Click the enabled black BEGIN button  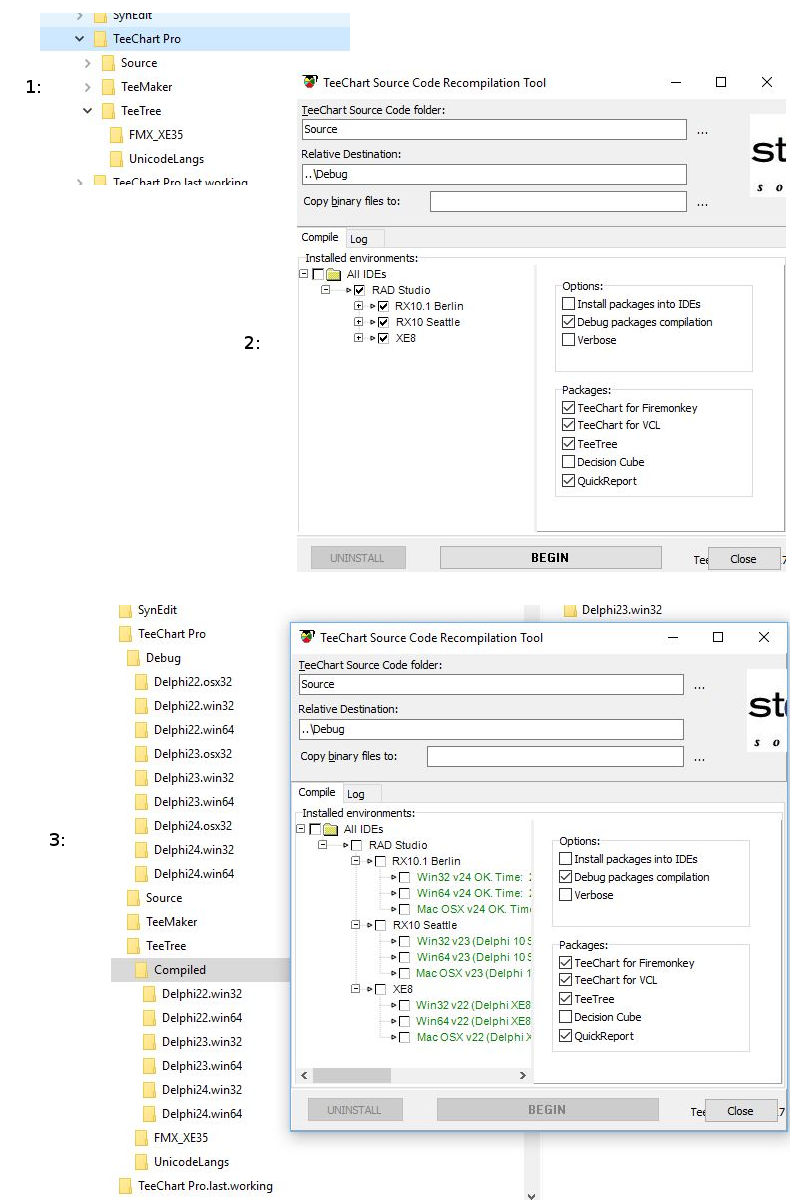549,558
